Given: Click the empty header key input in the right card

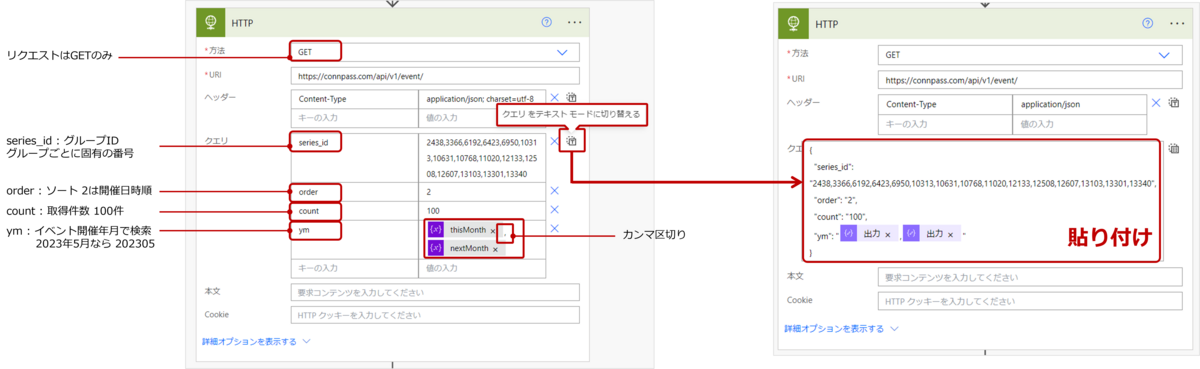Looking at the screenshot, I should click(944, 123).
